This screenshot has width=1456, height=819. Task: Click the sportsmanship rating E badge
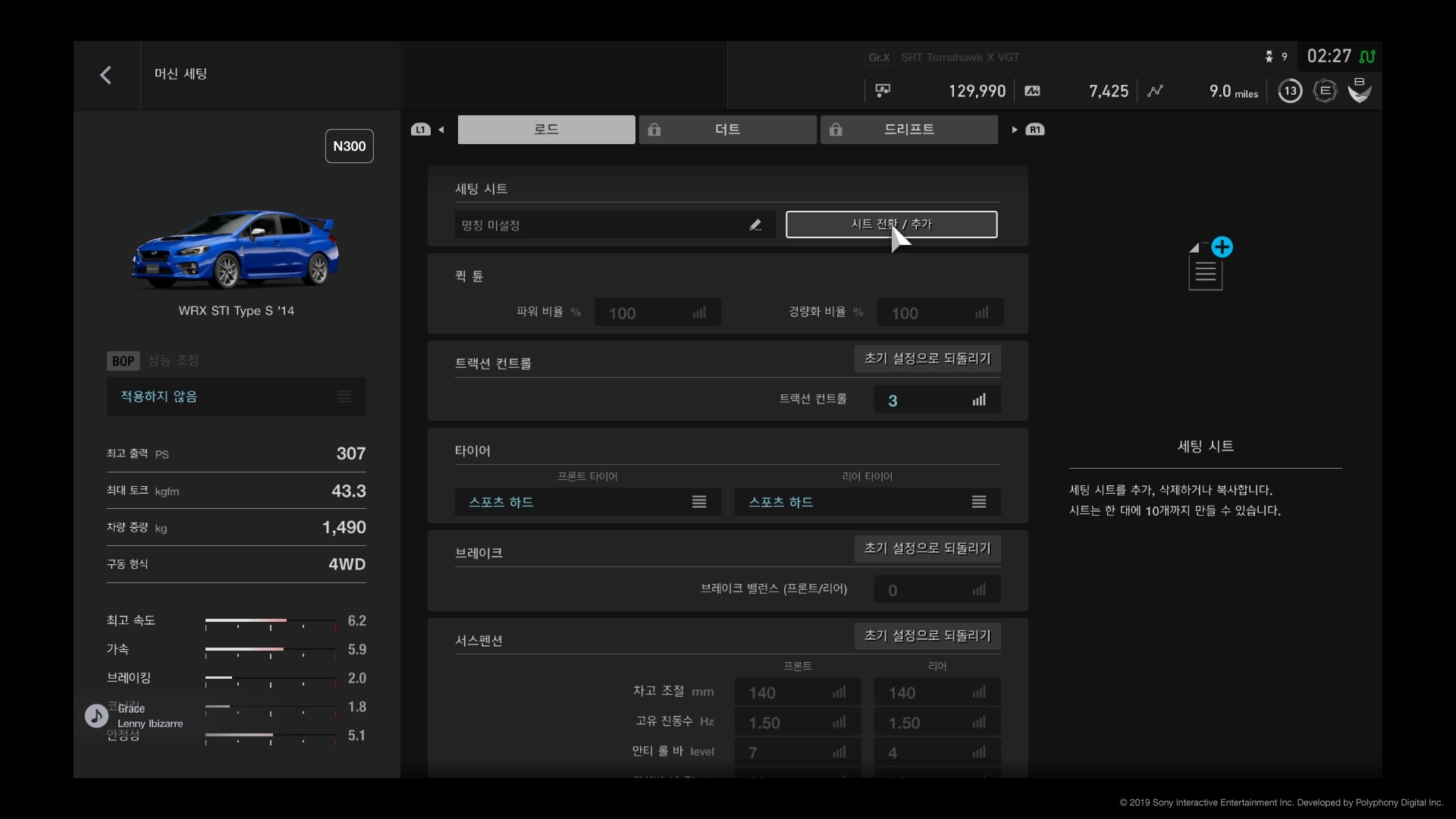[1325, 91]
